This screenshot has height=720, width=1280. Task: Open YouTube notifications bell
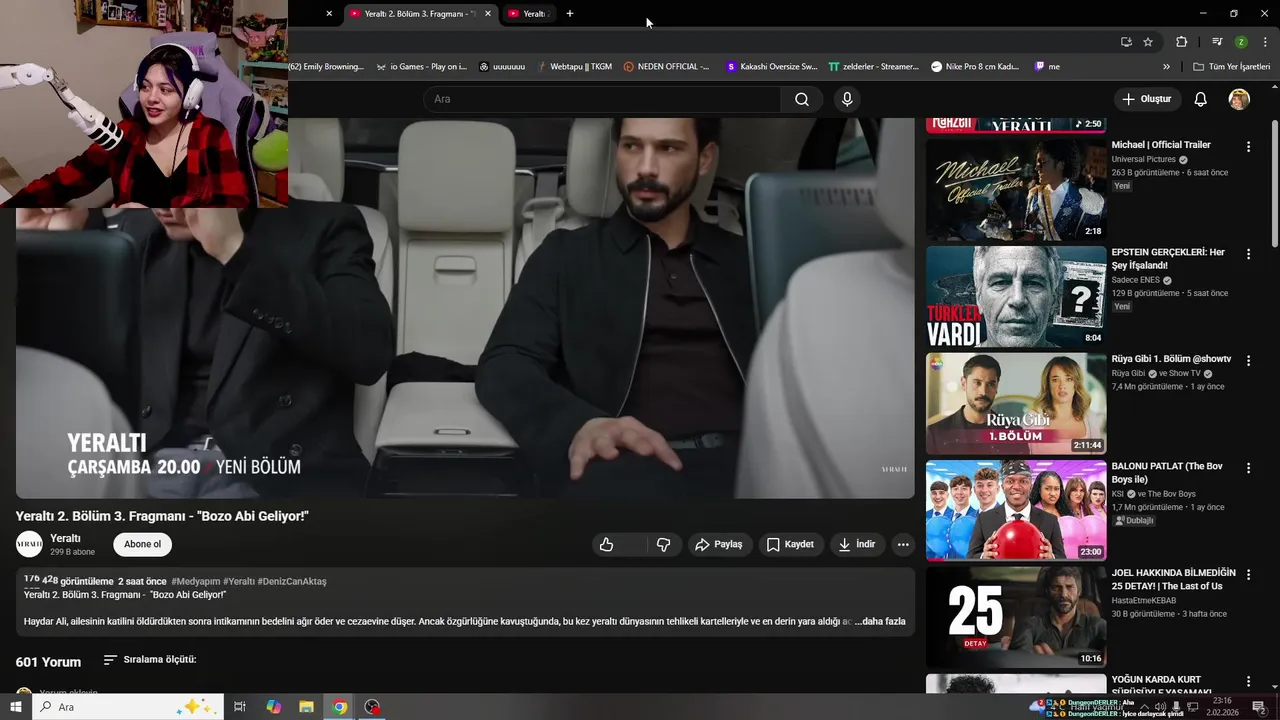[x=1201, y=99]
